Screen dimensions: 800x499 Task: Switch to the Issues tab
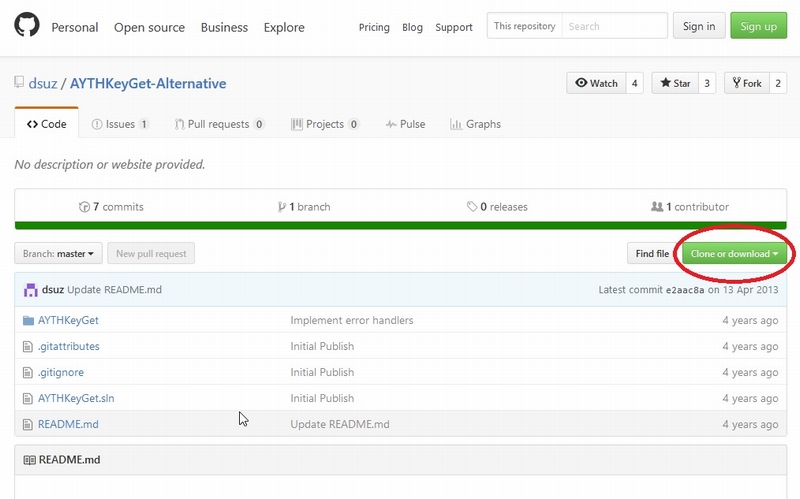point(120,124)
